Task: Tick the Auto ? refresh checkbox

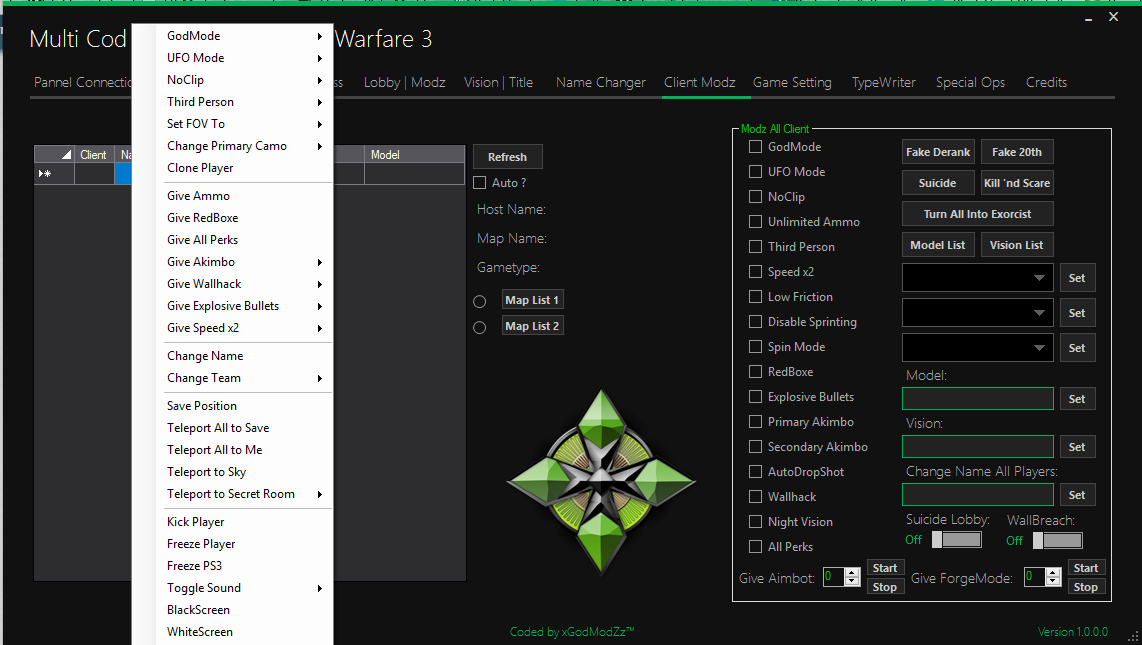Action: [480, 183]
